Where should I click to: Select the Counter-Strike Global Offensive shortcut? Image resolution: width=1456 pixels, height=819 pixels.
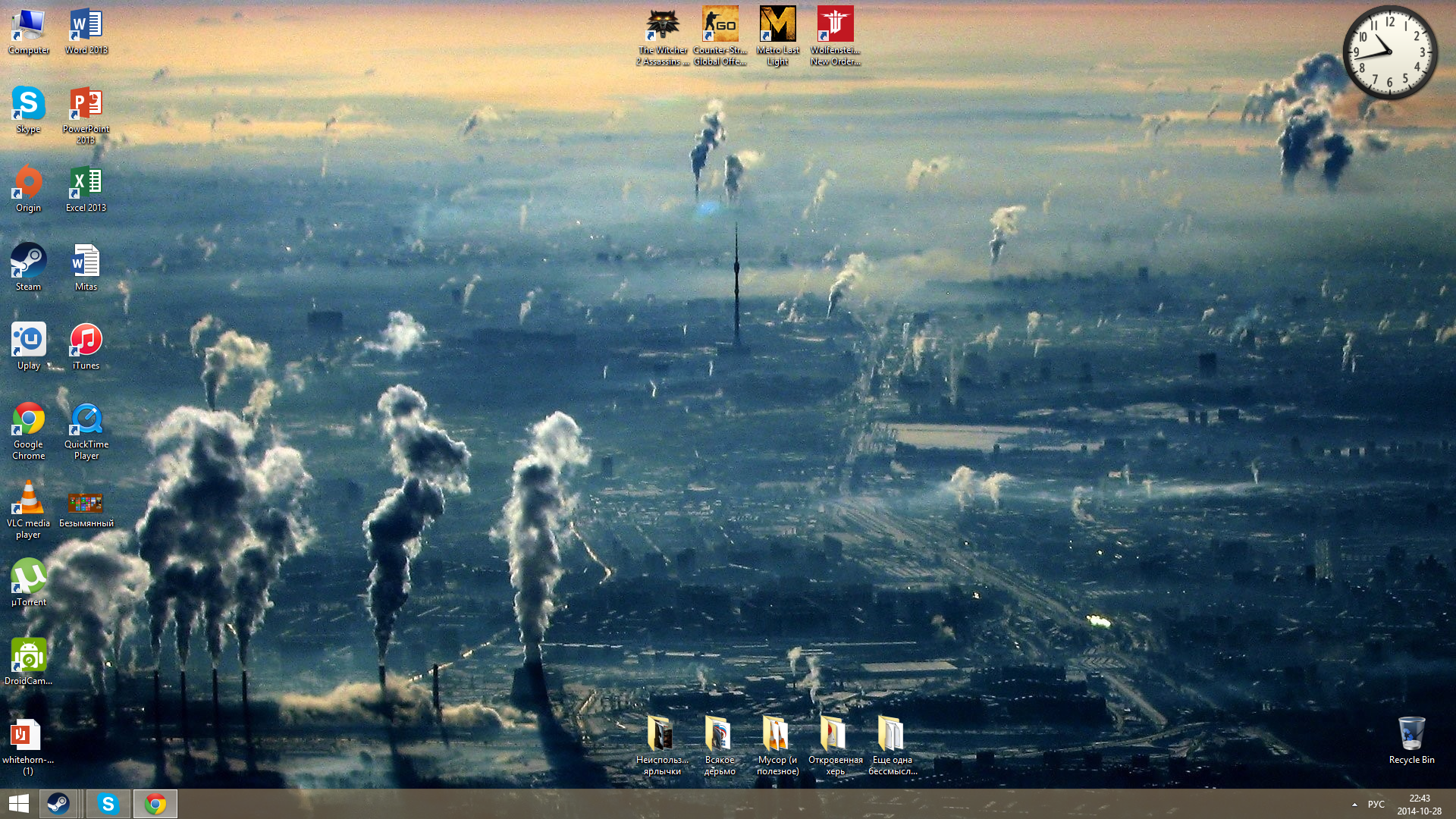pos(720,26)
